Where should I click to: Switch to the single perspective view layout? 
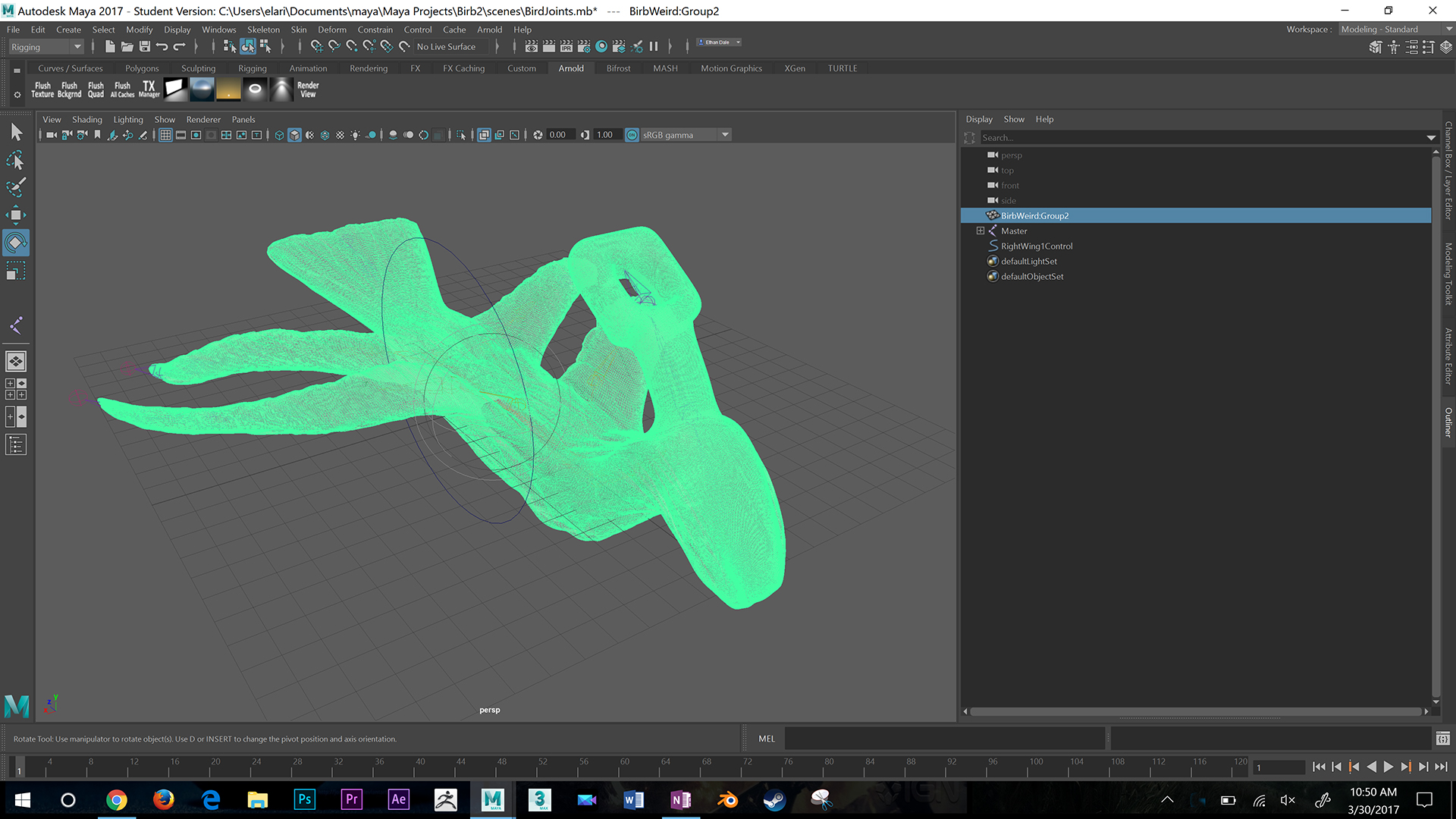pyautogui.click(x=16, y=362)
